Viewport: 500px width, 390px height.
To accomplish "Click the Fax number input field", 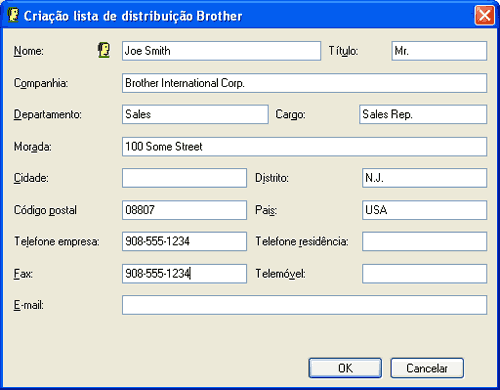I will pos(184,274).
